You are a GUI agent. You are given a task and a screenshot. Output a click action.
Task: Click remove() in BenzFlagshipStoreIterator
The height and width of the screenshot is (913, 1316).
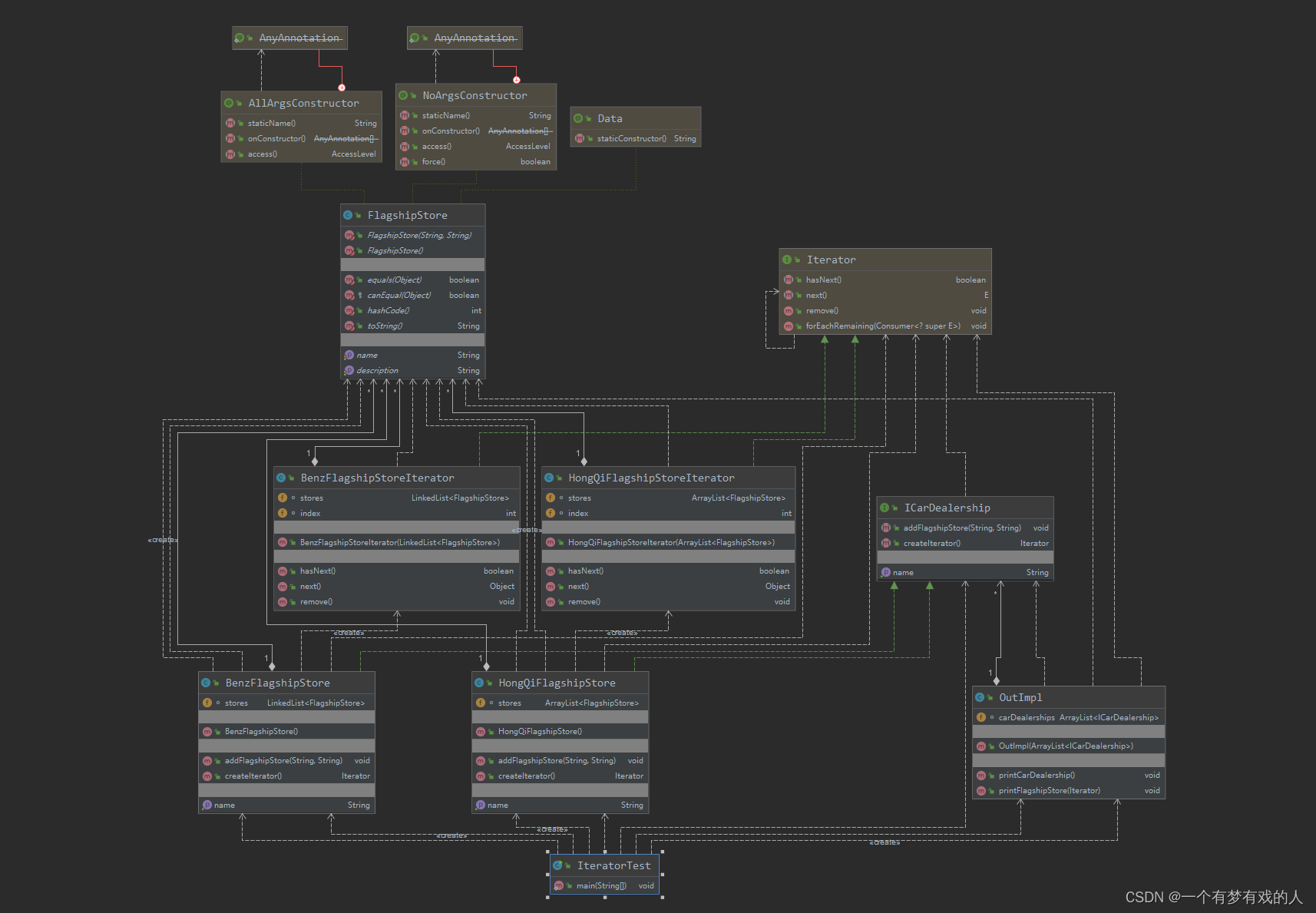point(396,602)
